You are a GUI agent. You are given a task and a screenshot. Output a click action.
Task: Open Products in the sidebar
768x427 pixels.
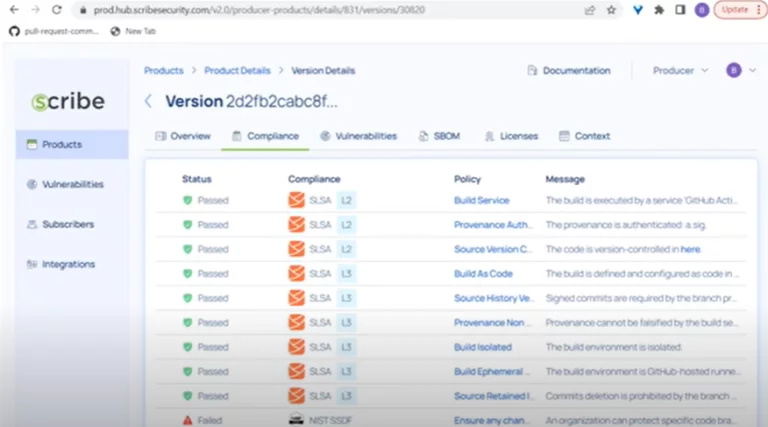click(72, 144)
